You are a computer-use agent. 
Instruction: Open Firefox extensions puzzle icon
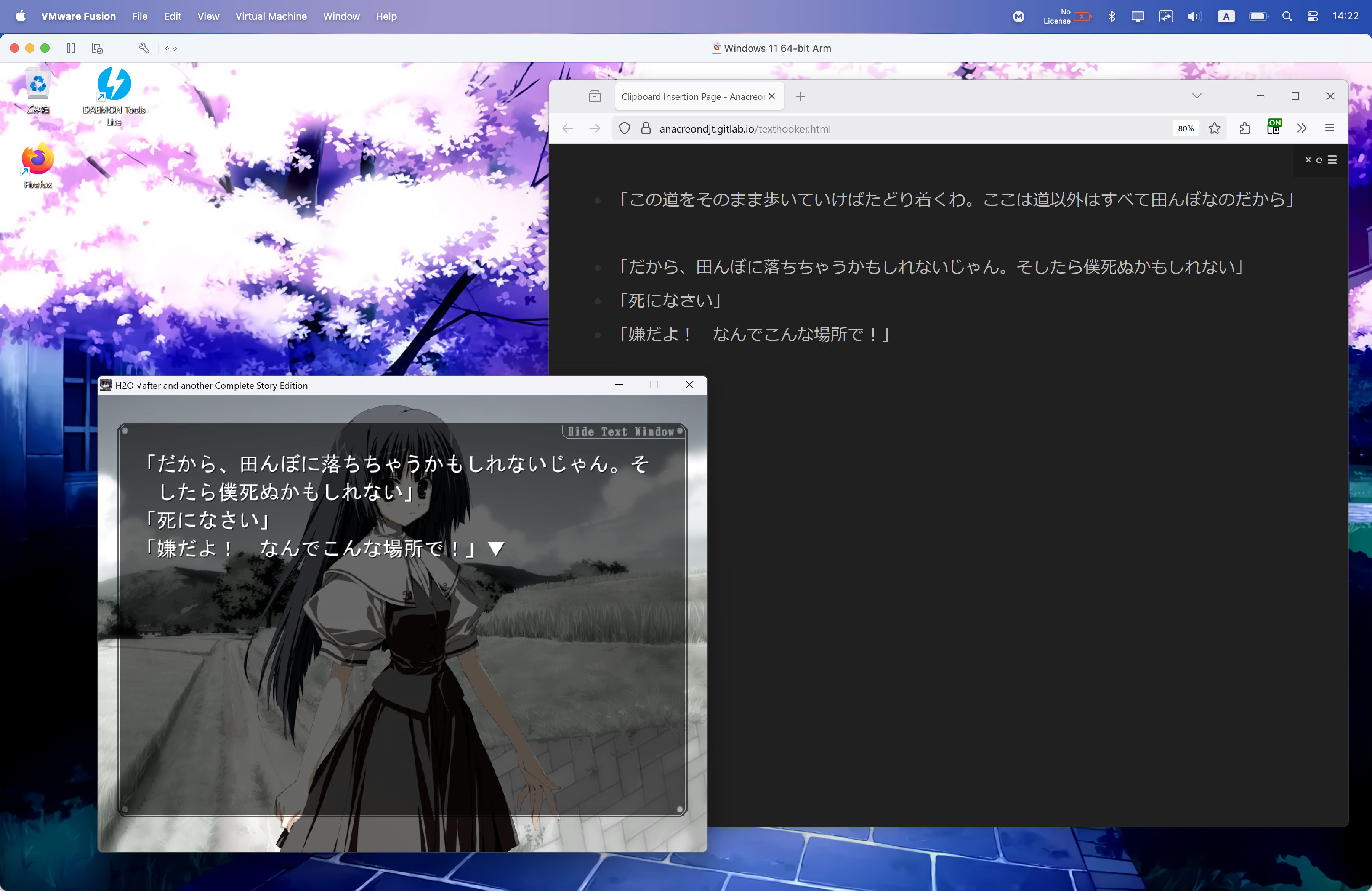pyautogui.click(x=1245, y=128)
